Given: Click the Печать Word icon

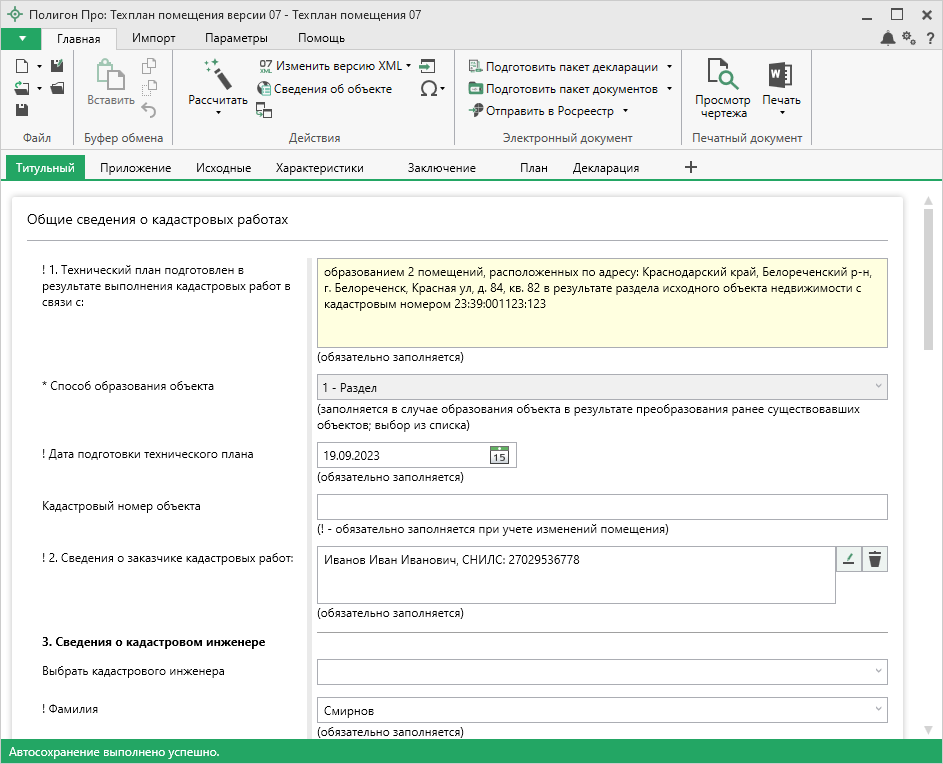Looking at the screenshot, I should pos(781,76).
